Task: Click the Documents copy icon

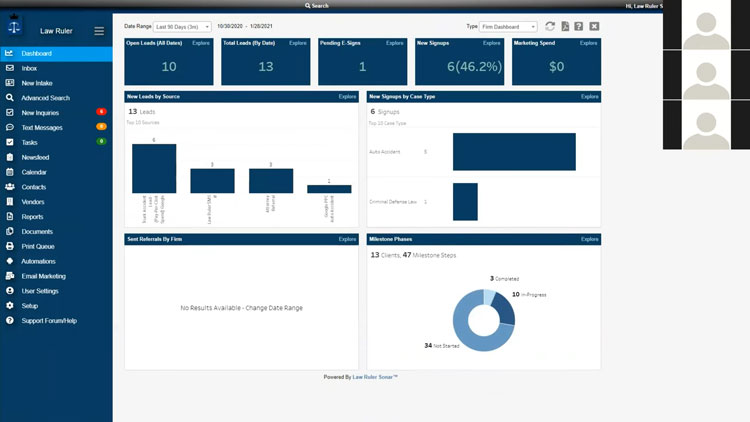Action: click(10, 231)
